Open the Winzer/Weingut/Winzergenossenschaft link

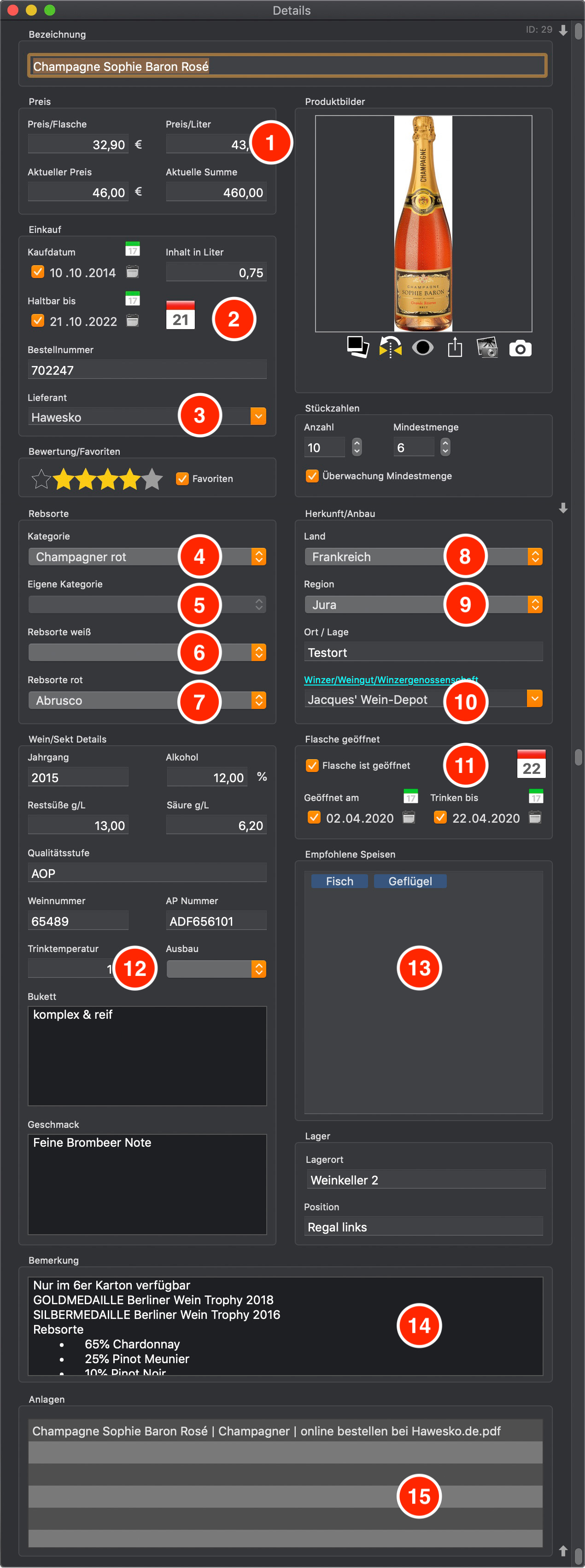[391, 679]
